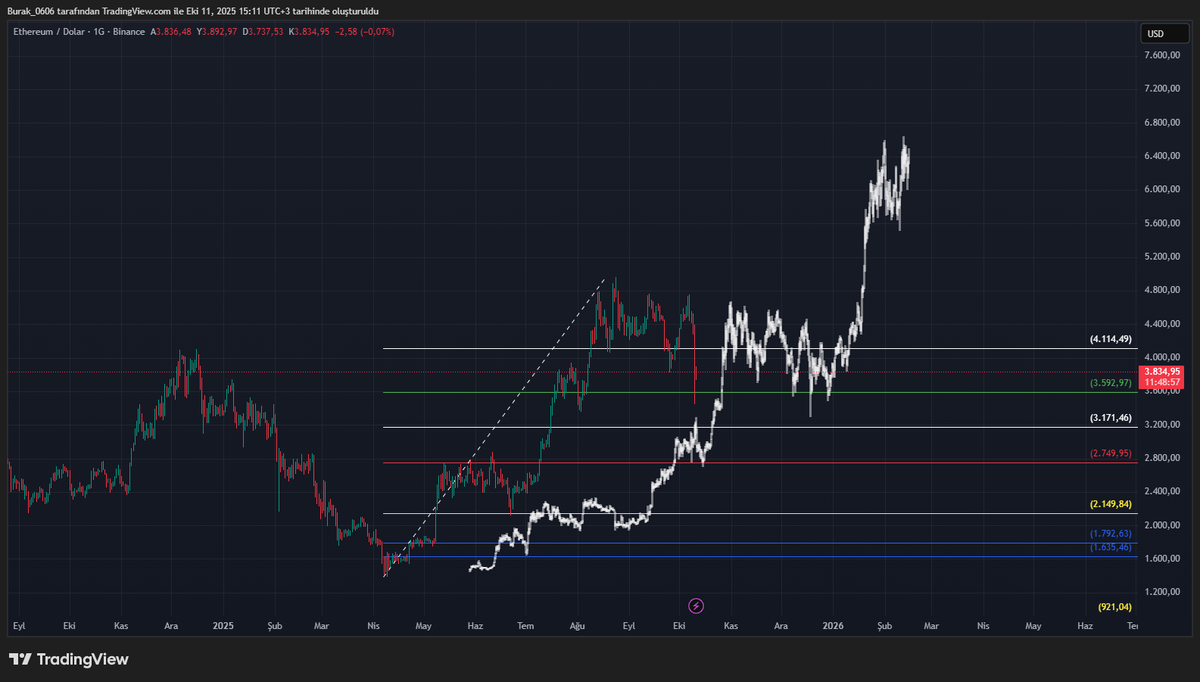Click 7.600,00 on the price axis
The image size is (1200, 682).
[1164, 55]
